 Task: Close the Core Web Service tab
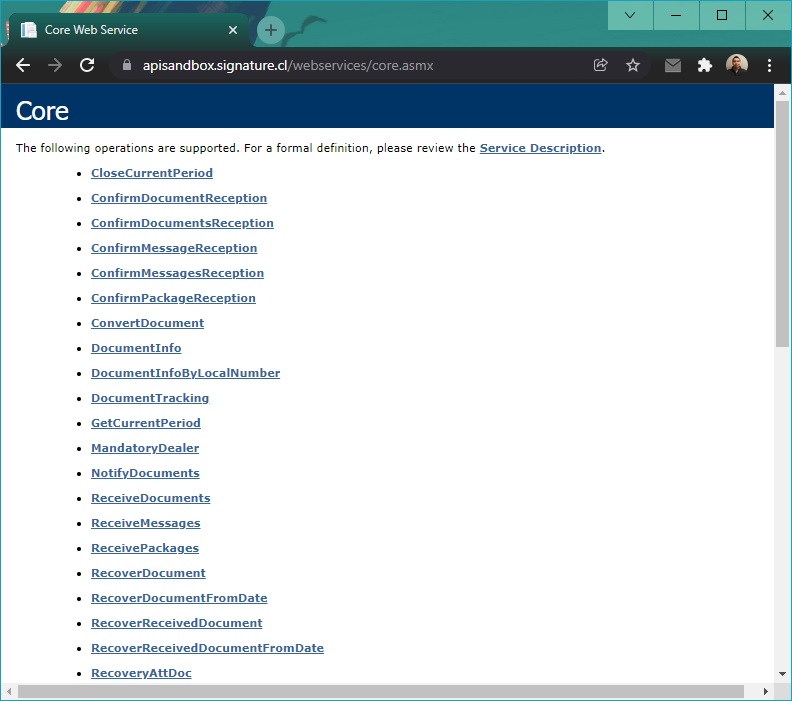click(233, 30)
